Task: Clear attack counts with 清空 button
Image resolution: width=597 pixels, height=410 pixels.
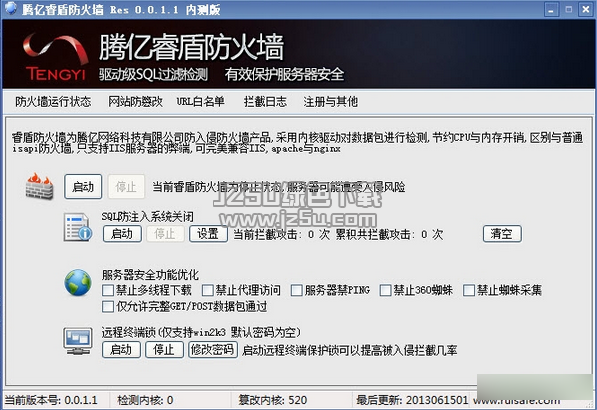Action: click(502, 234)
